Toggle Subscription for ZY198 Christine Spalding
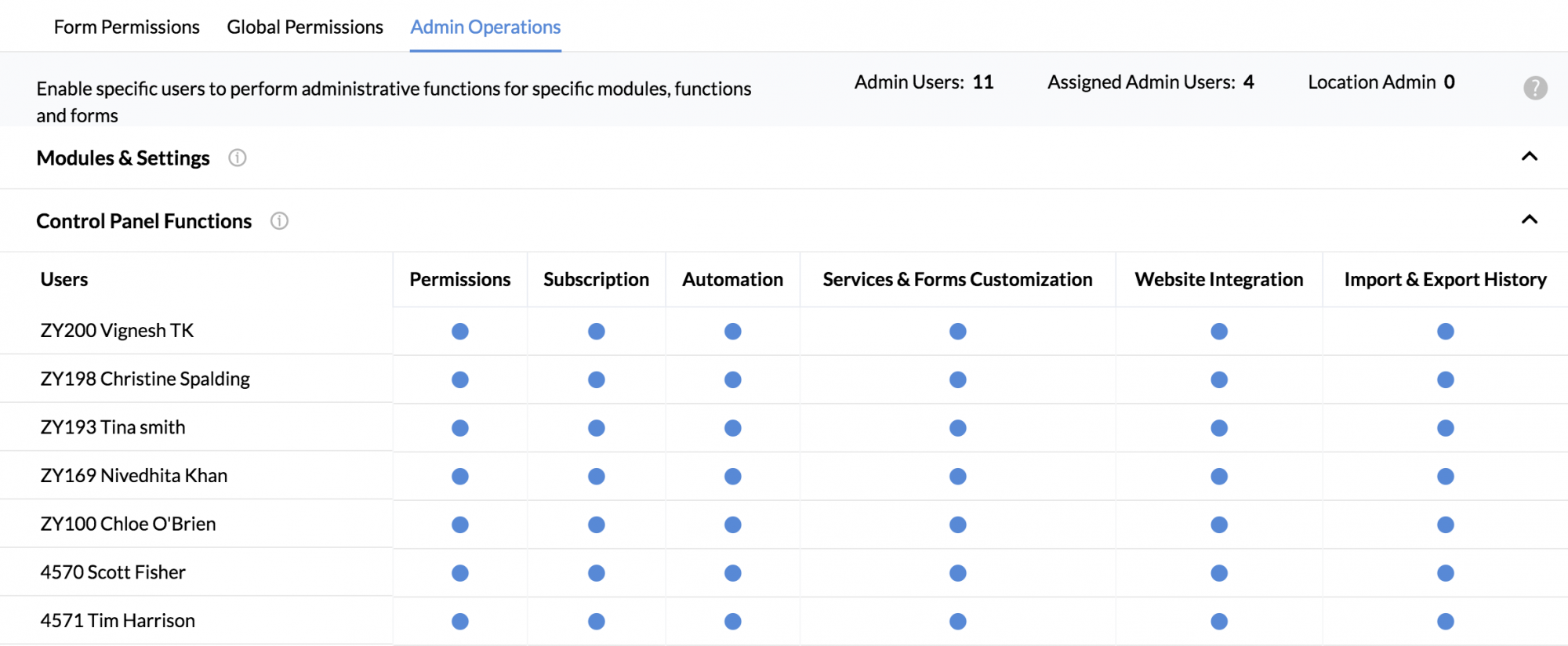The width and height of the screenshot is (1568, 646). pyautogui.click(x=597, y=379)
